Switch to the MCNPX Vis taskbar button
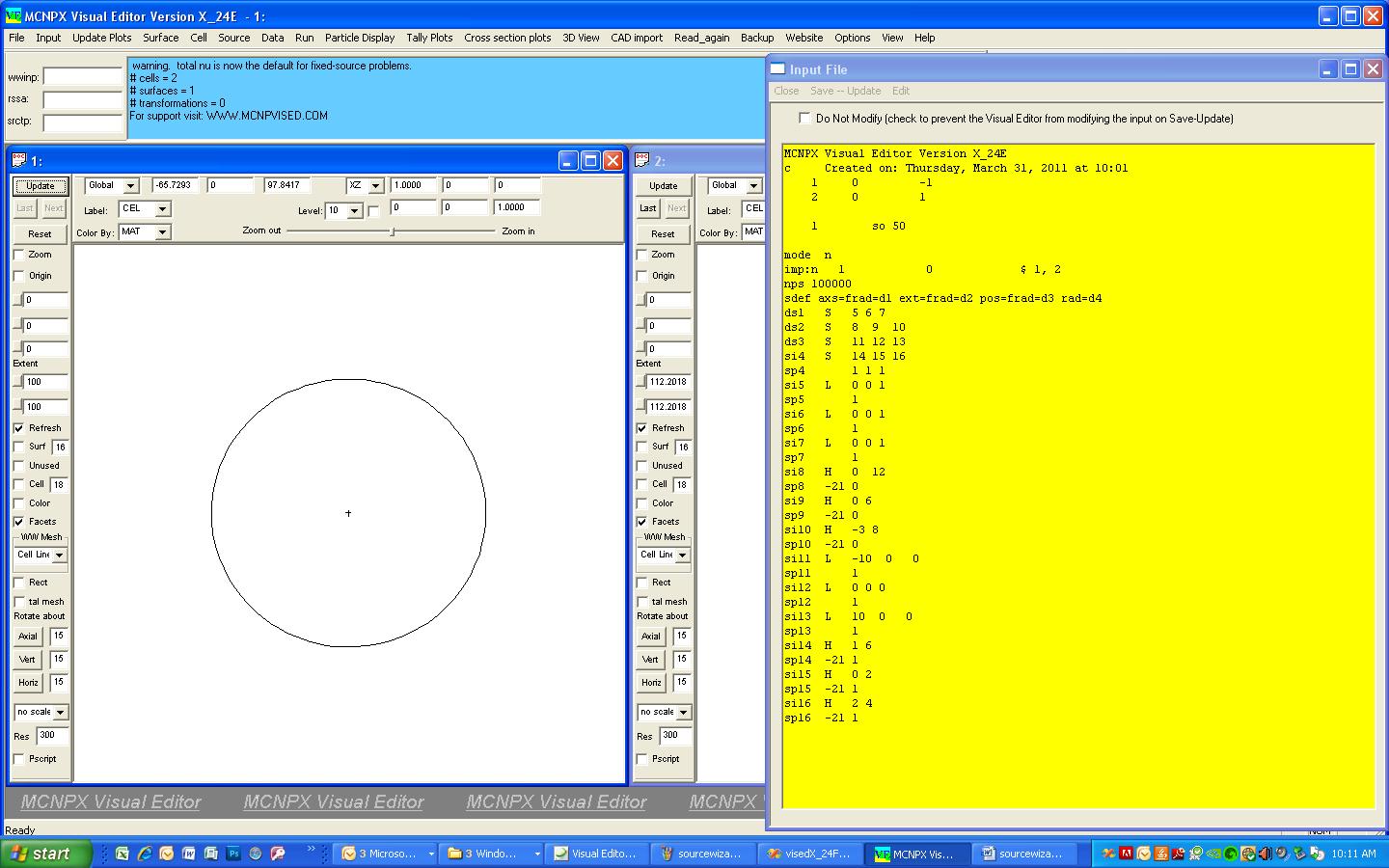 point(913,854)
